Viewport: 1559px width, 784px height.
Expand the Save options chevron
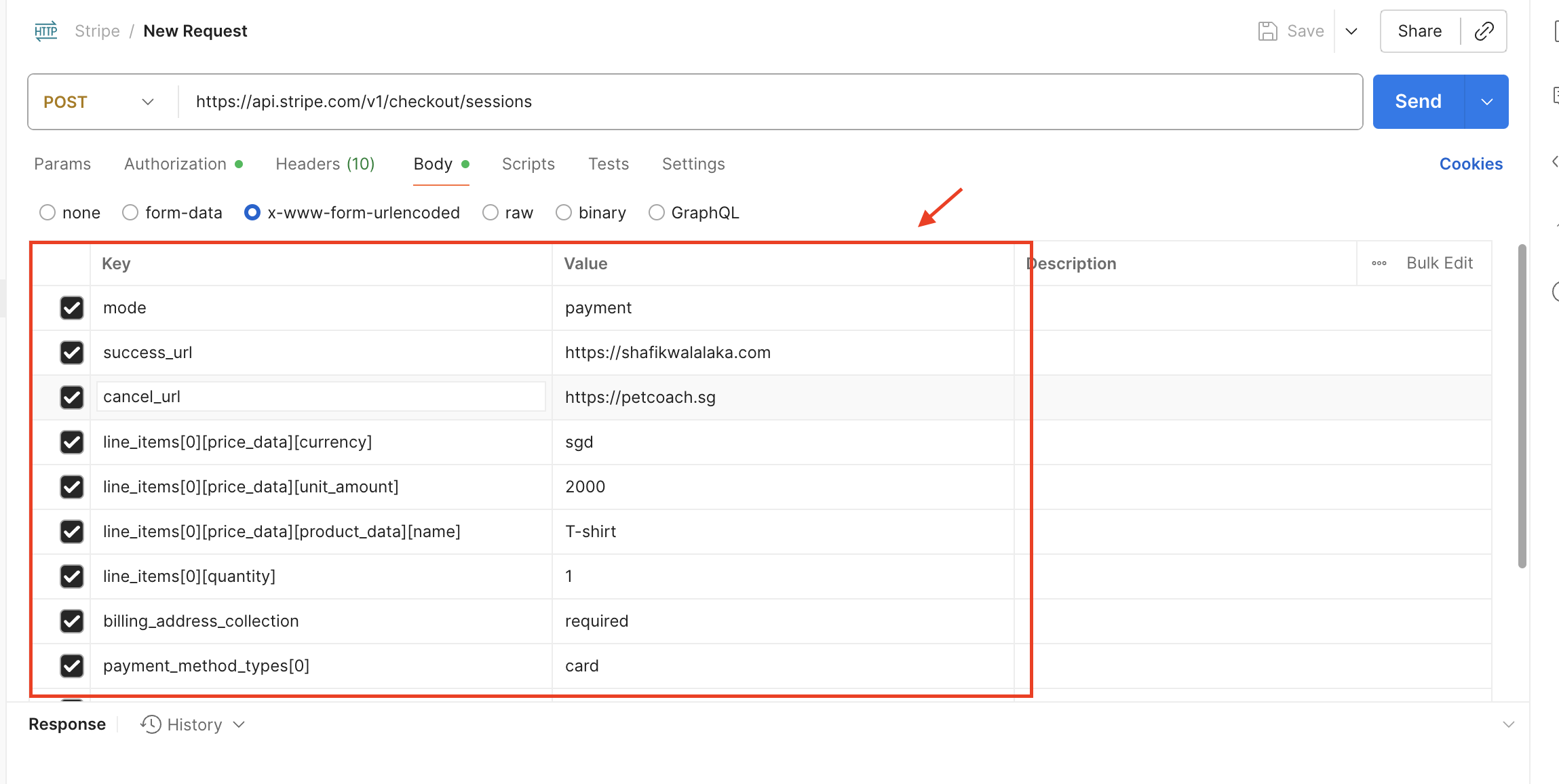click(1351, 31)
